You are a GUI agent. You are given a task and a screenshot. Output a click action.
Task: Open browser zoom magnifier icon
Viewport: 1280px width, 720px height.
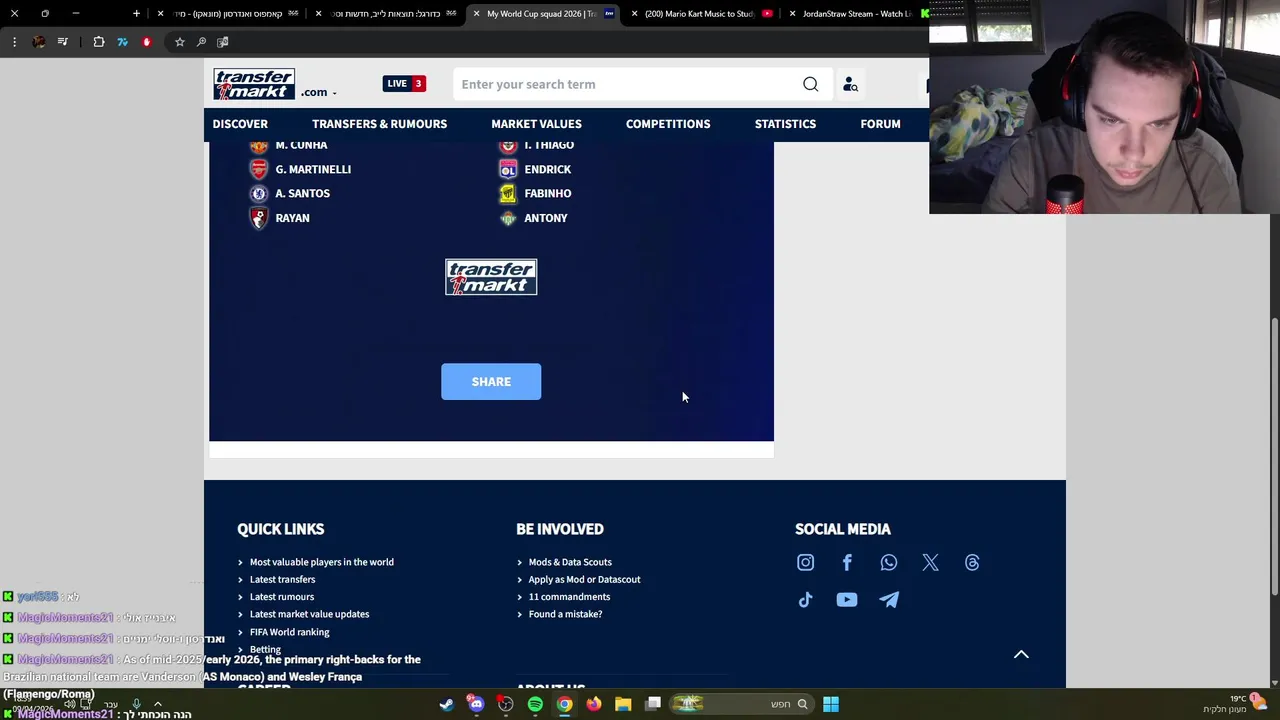point(201,42)
